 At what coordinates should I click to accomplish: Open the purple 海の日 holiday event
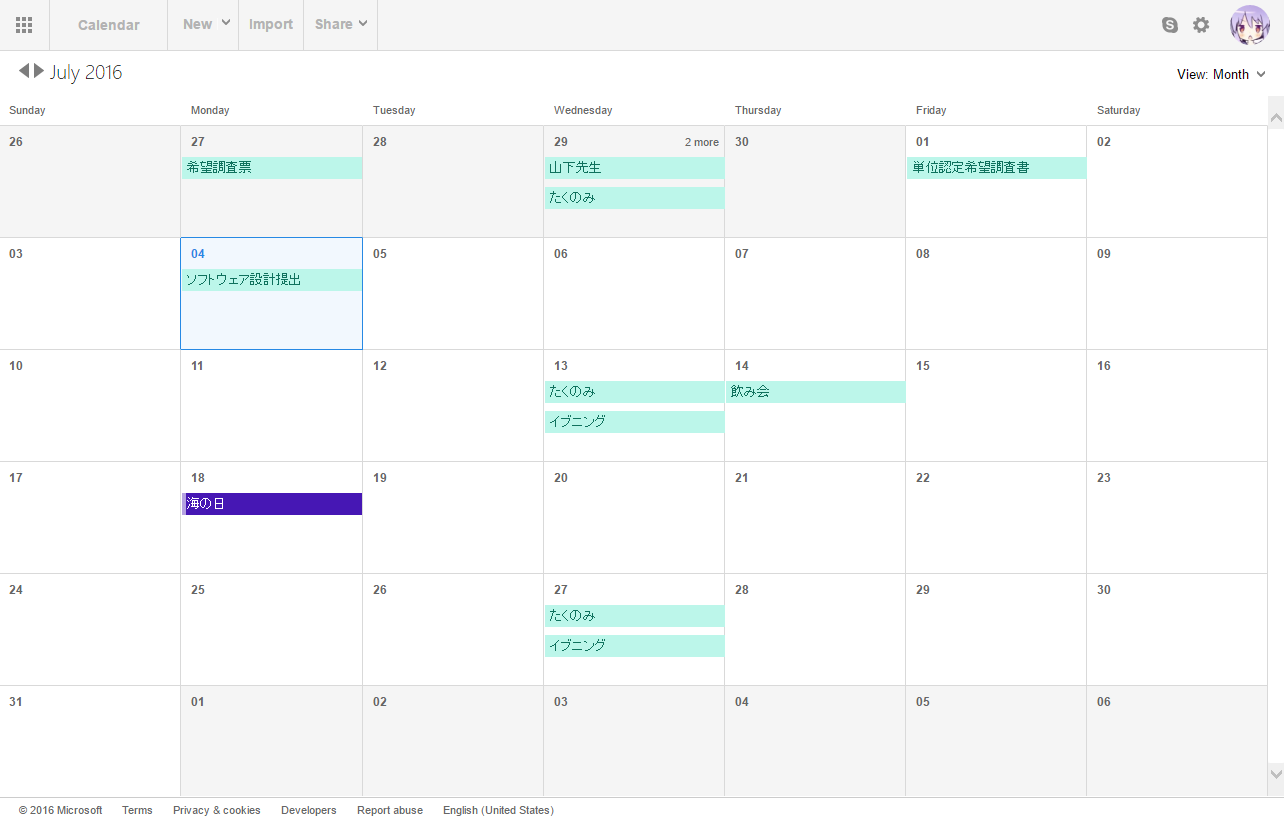pyautogui.click(x=272, y=504)
